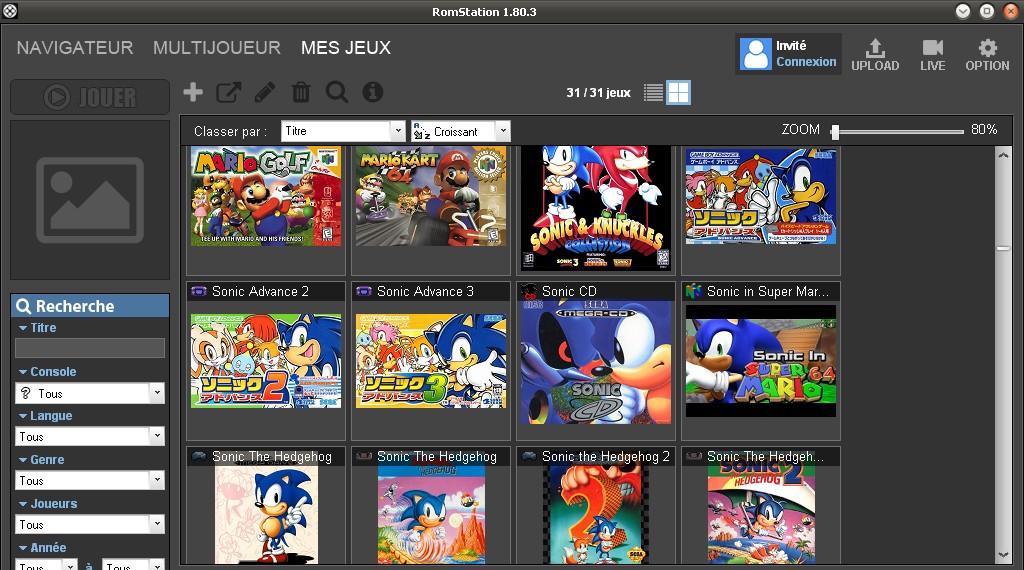Image resolution: width=1024 pixels, height=570 pixels.
Task: Click Sonic in Super Mar... N64 icon
Action: [x=694, y=291]
